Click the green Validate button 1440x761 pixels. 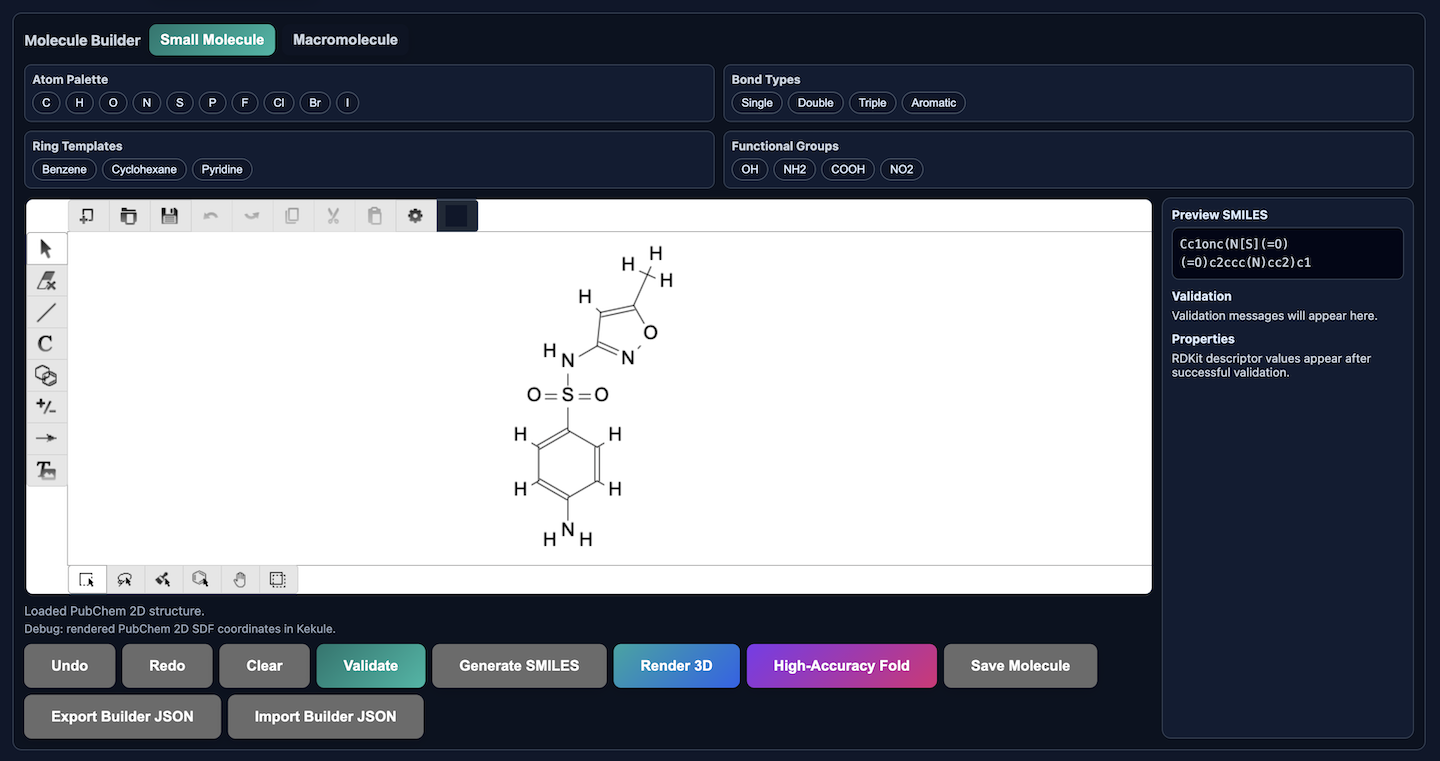point(371,666)
